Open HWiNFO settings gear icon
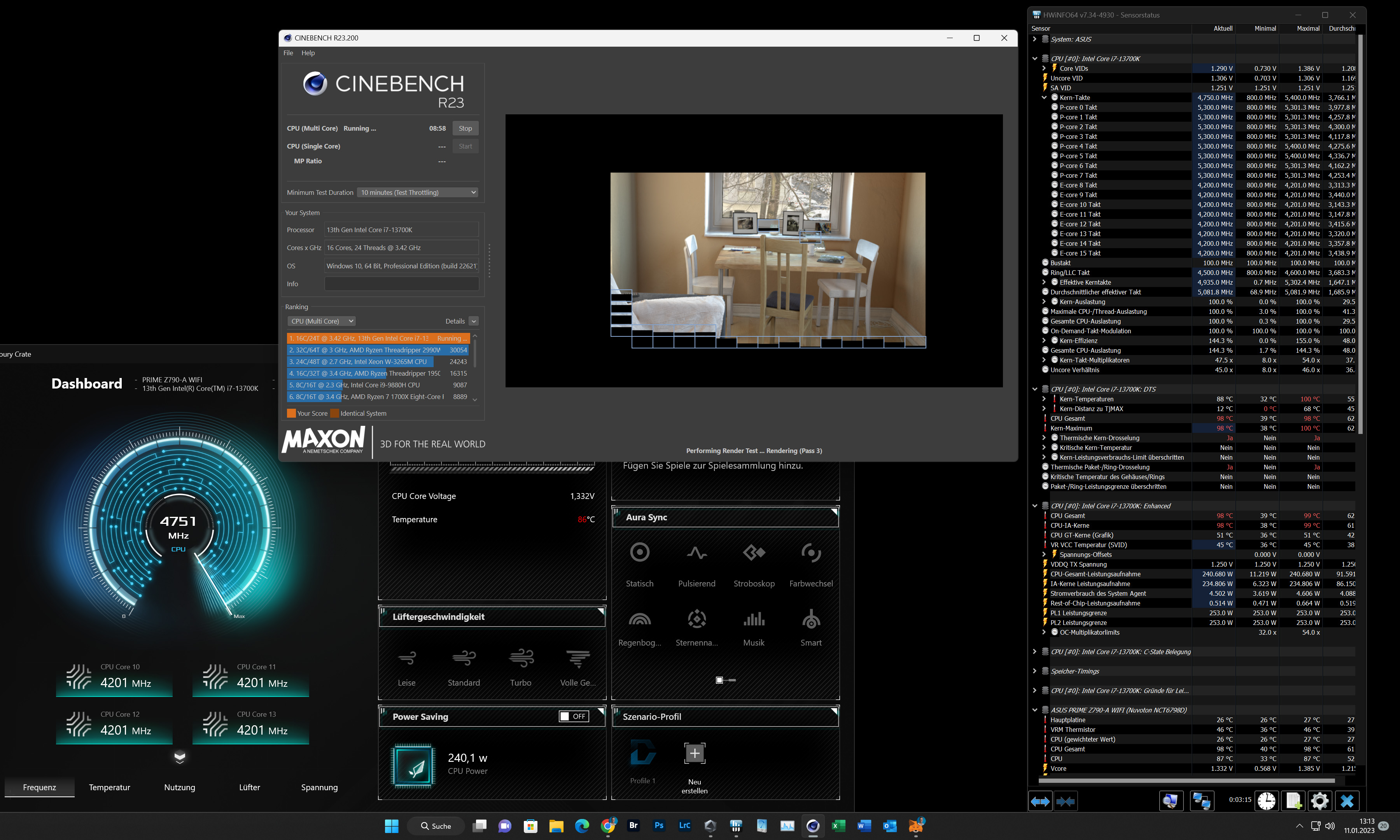1400x840 pixels. click(x=1319, y=801)
